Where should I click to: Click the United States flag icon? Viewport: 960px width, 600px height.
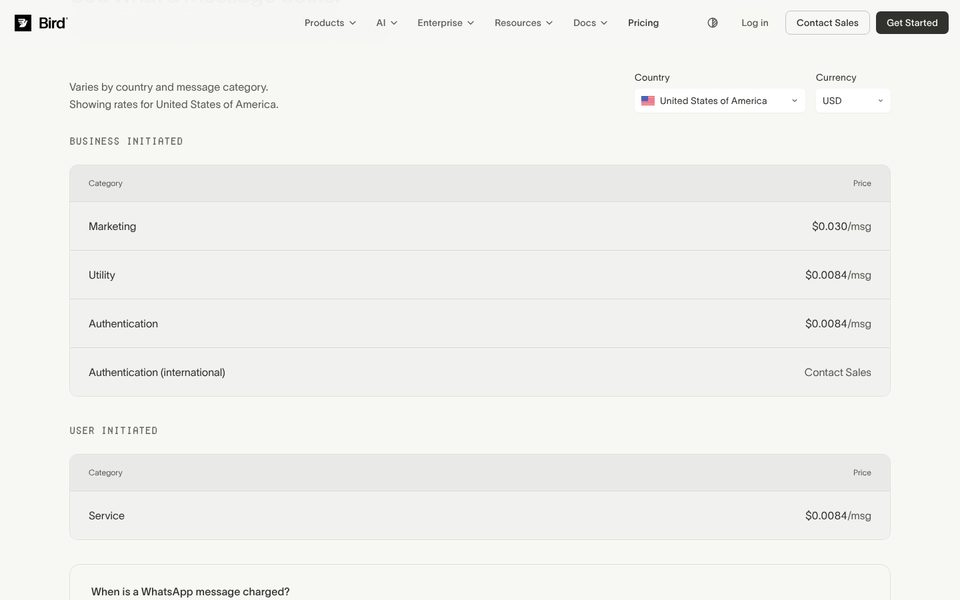(648, 101)
